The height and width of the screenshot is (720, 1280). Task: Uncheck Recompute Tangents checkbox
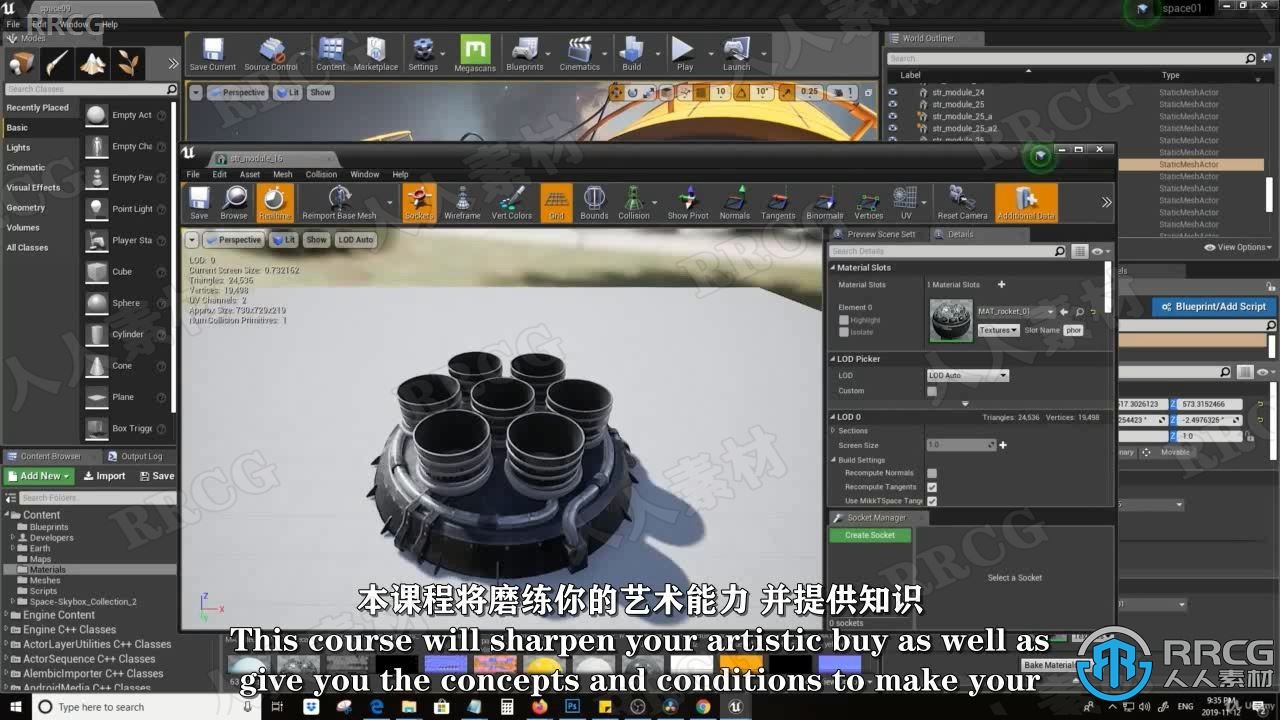(932, 487)
